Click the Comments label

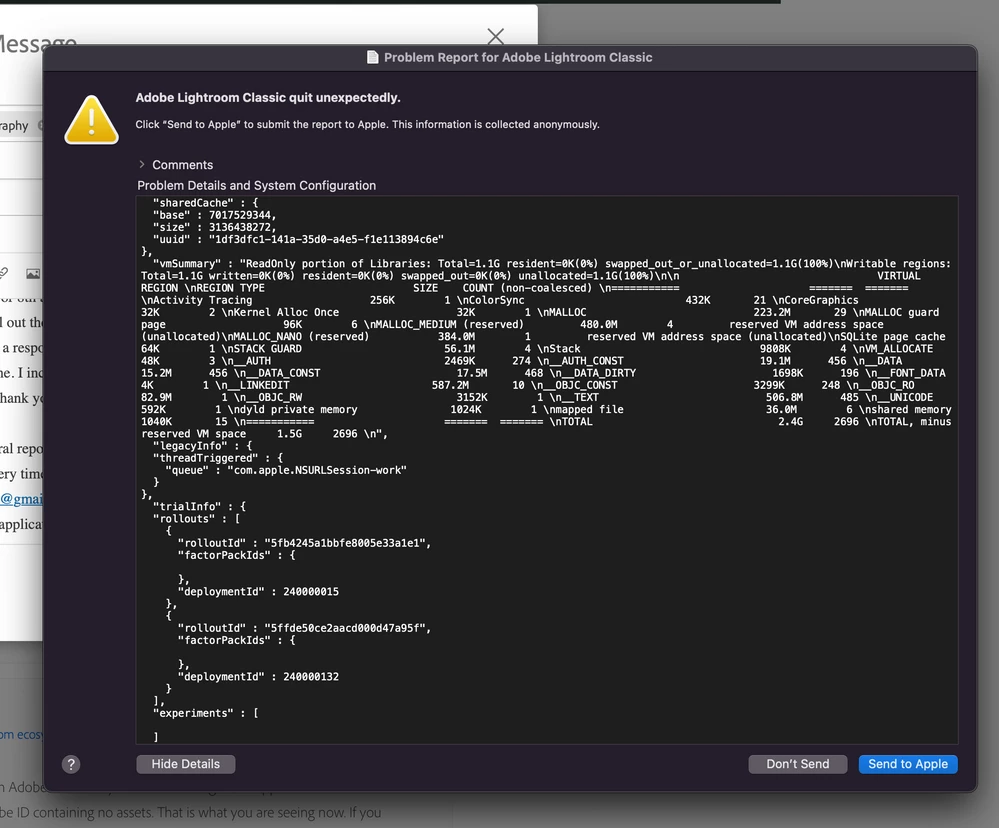click(183, 165)
